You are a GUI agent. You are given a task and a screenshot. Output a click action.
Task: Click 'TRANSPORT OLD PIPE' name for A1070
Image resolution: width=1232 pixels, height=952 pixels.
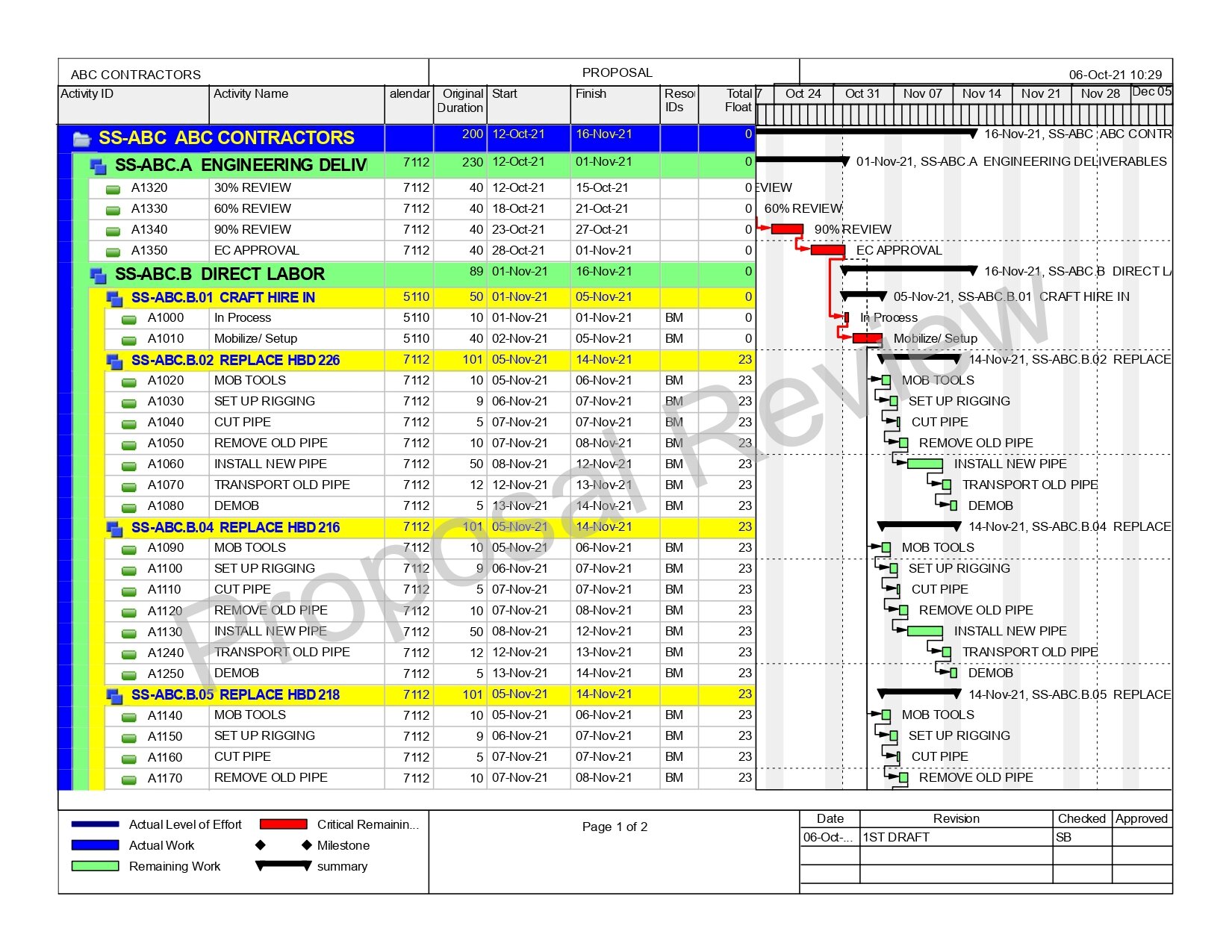[x=282, y=485]
